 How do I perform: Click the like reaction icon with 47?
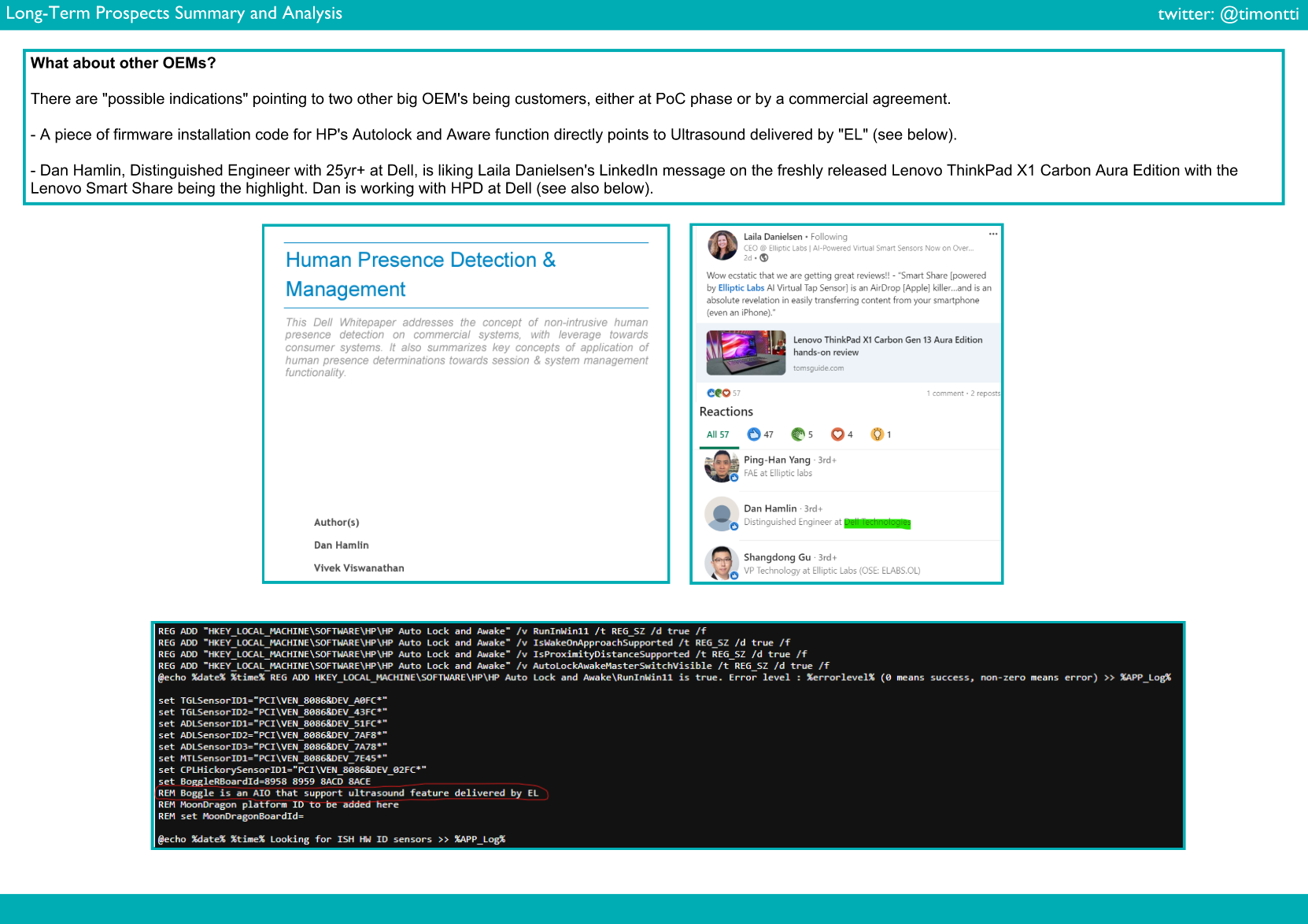click(753, 434)
